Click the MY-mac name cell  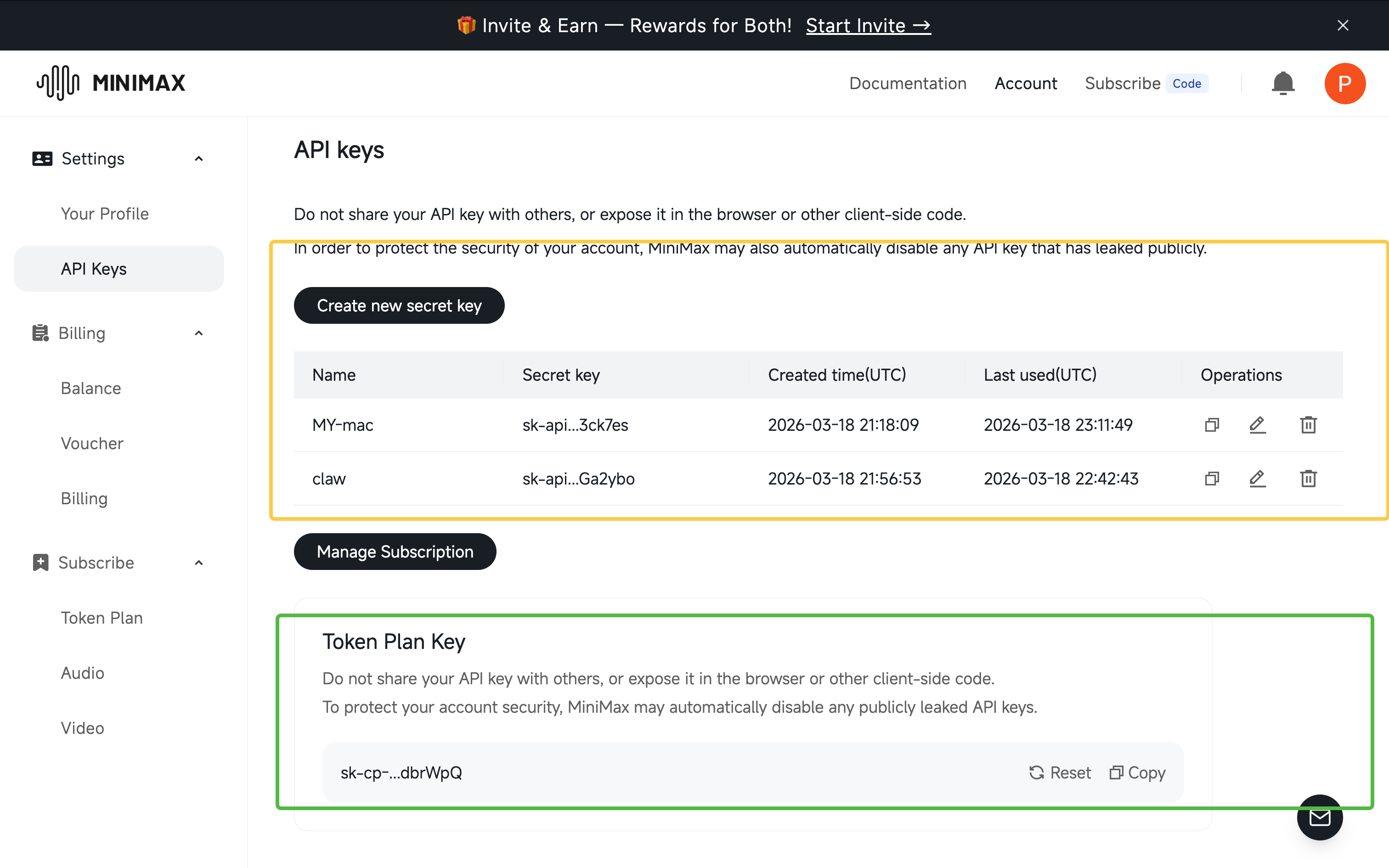343,425
